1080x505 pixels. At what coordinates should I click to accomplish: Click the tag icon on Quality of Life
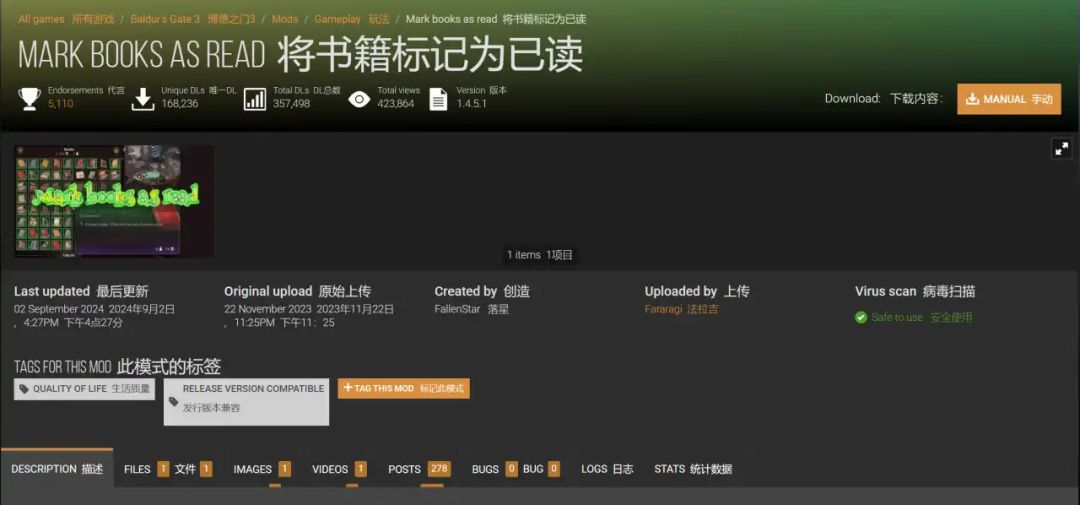24,389
